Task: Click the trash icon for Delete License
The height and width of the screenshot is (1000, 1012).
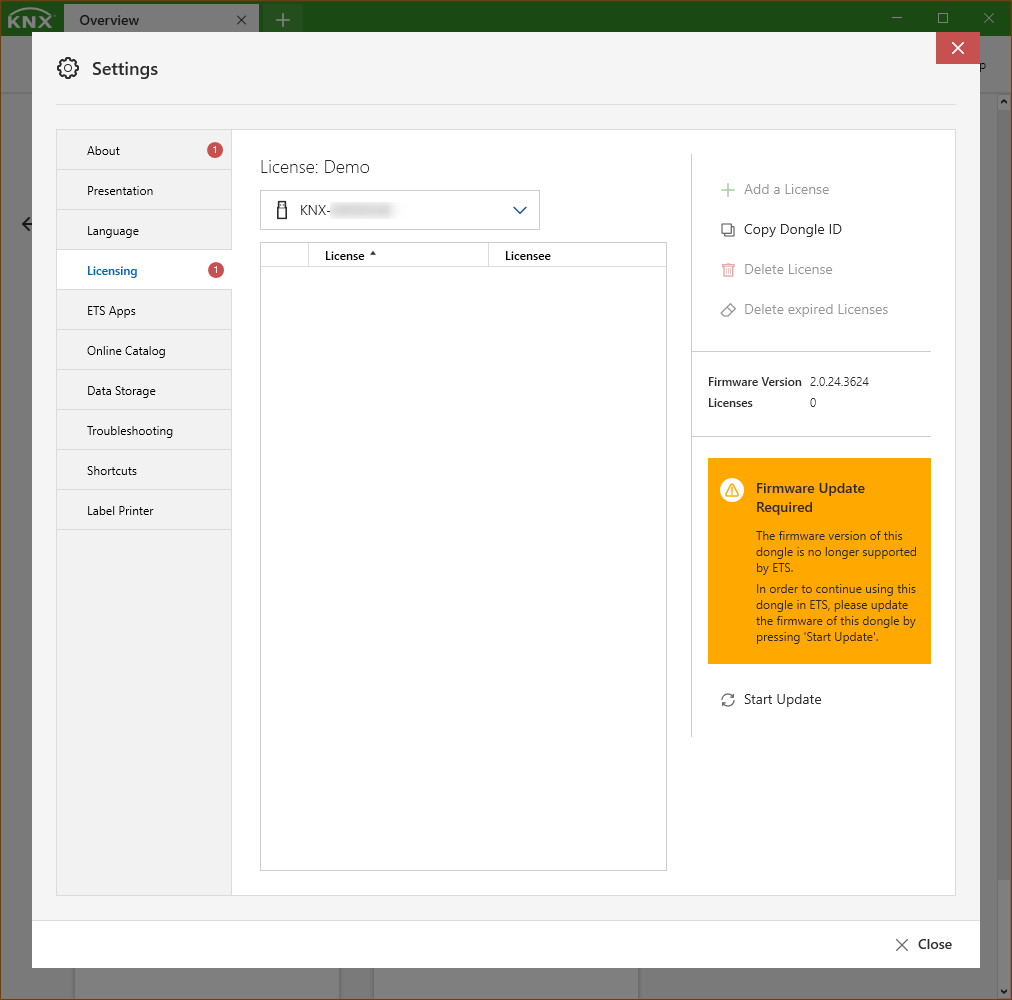Action: pyautogui.click(x=727, y=270)
